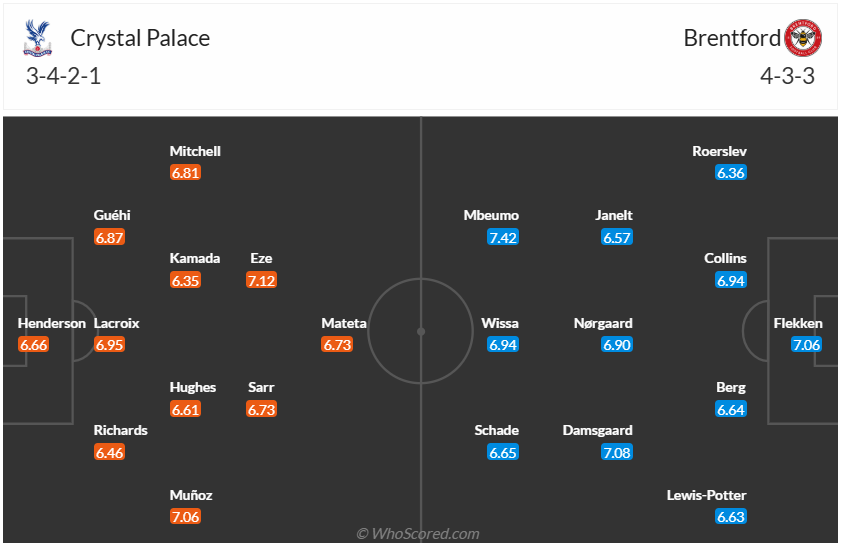The image size is (841, 543).
Task: Select Wissa's 6.94 rating badge
Action: pyautogui.click(x=504, y=345)
